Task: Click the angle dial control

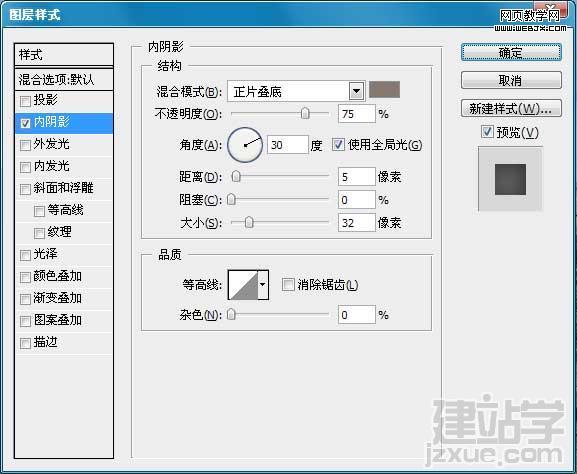Action: [x=245, y=145]
